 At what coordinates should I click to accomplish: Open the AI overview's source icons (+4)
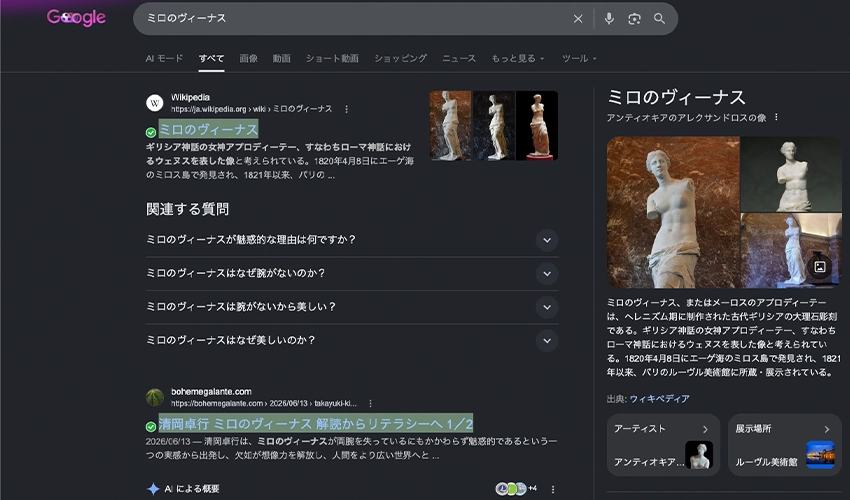(x=516, y=489)
